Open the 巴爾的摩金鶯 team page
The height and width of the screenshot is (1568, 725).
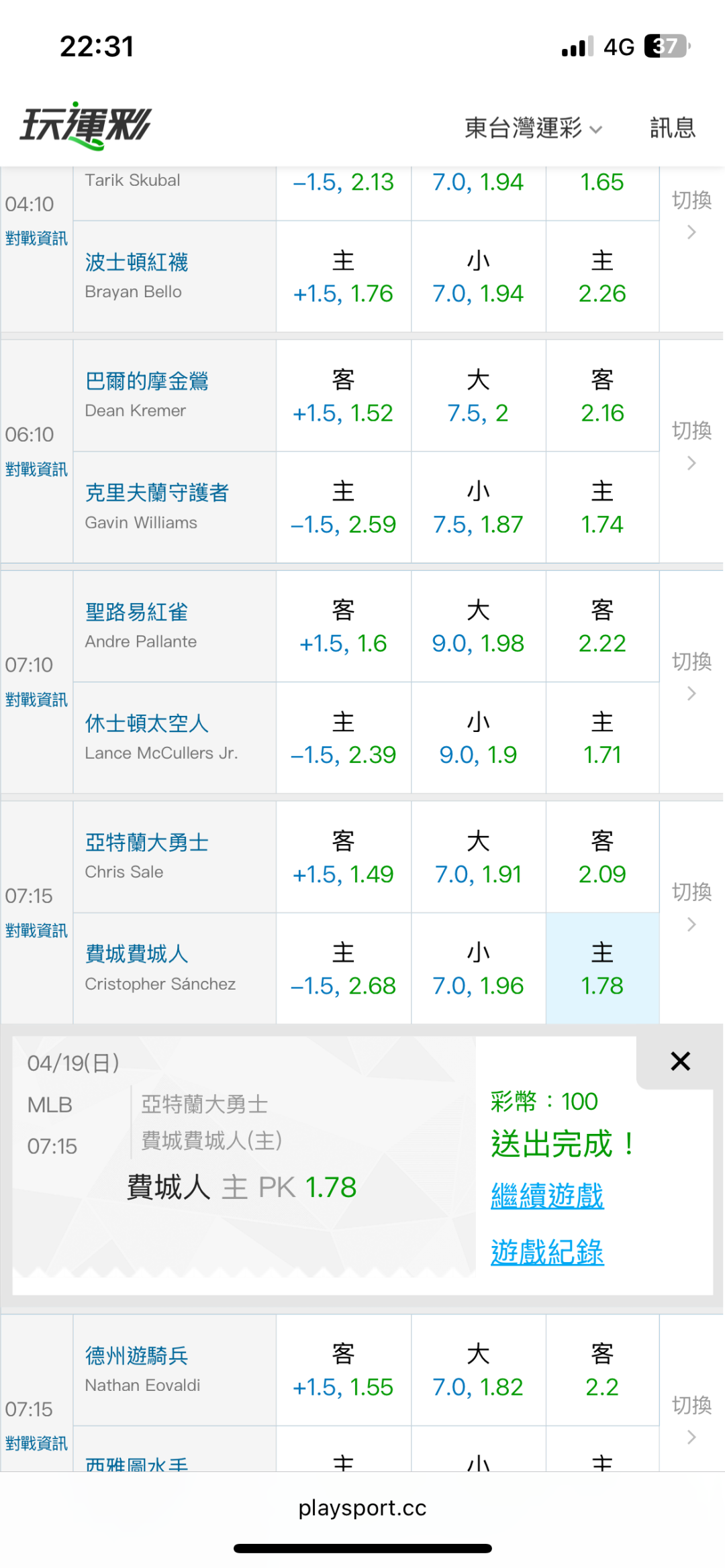tap(147, 381)
